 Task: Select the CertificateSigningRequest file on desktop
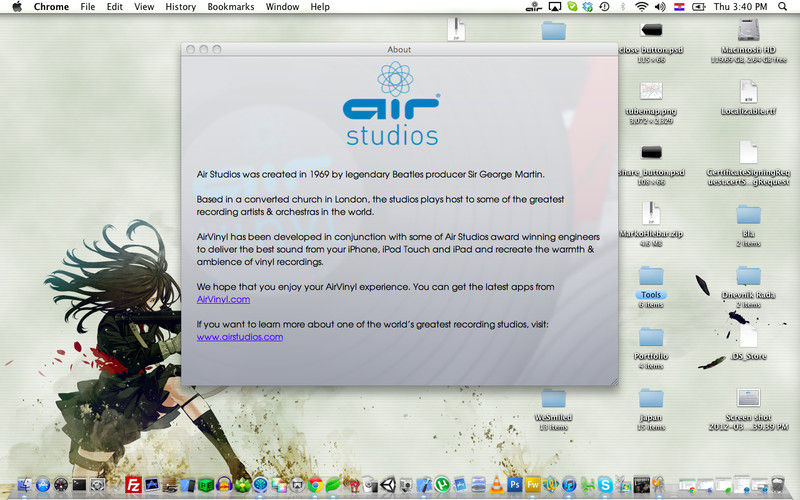coord(748,153)
